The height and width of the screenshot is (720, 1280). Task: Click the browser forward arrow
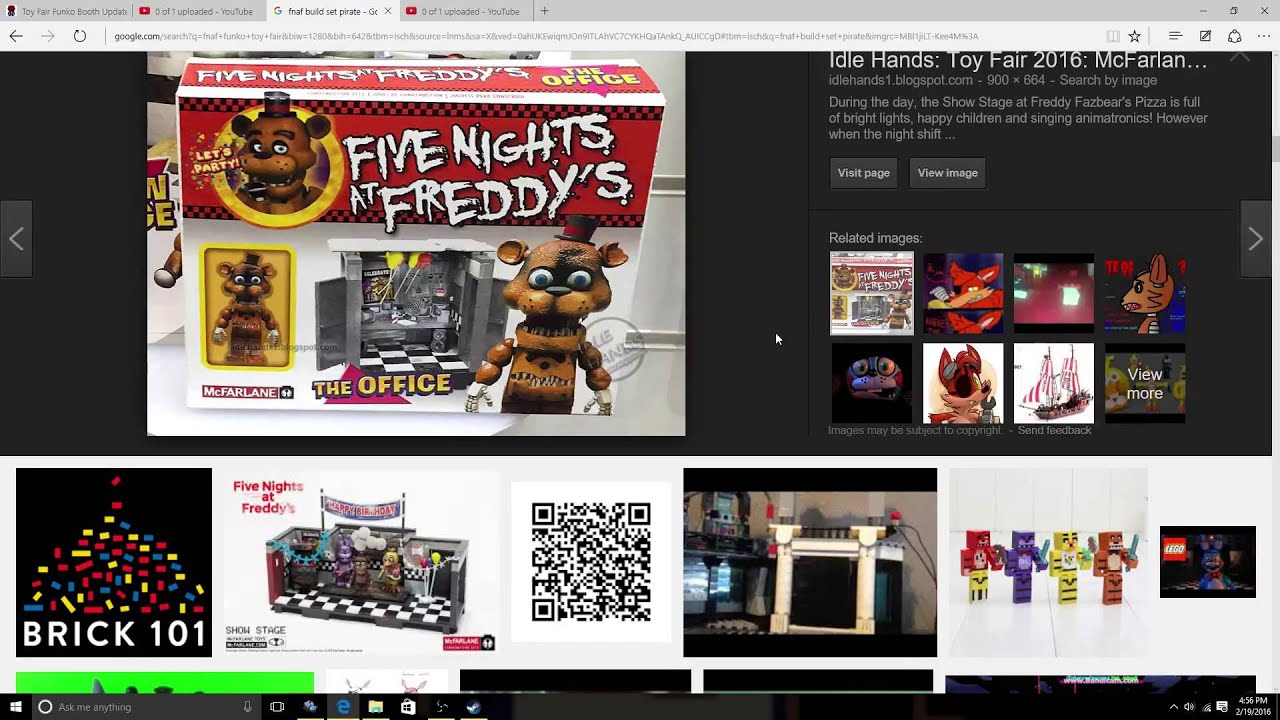point(48,36)
